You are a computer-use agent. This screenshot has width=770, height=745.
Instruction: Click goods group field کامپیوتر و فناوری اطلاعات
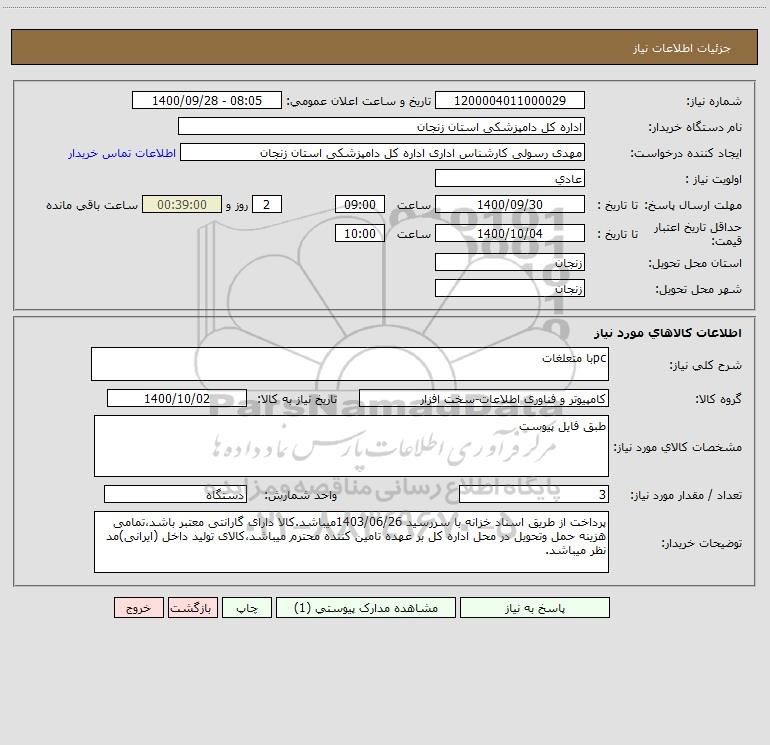coord(484,398)
